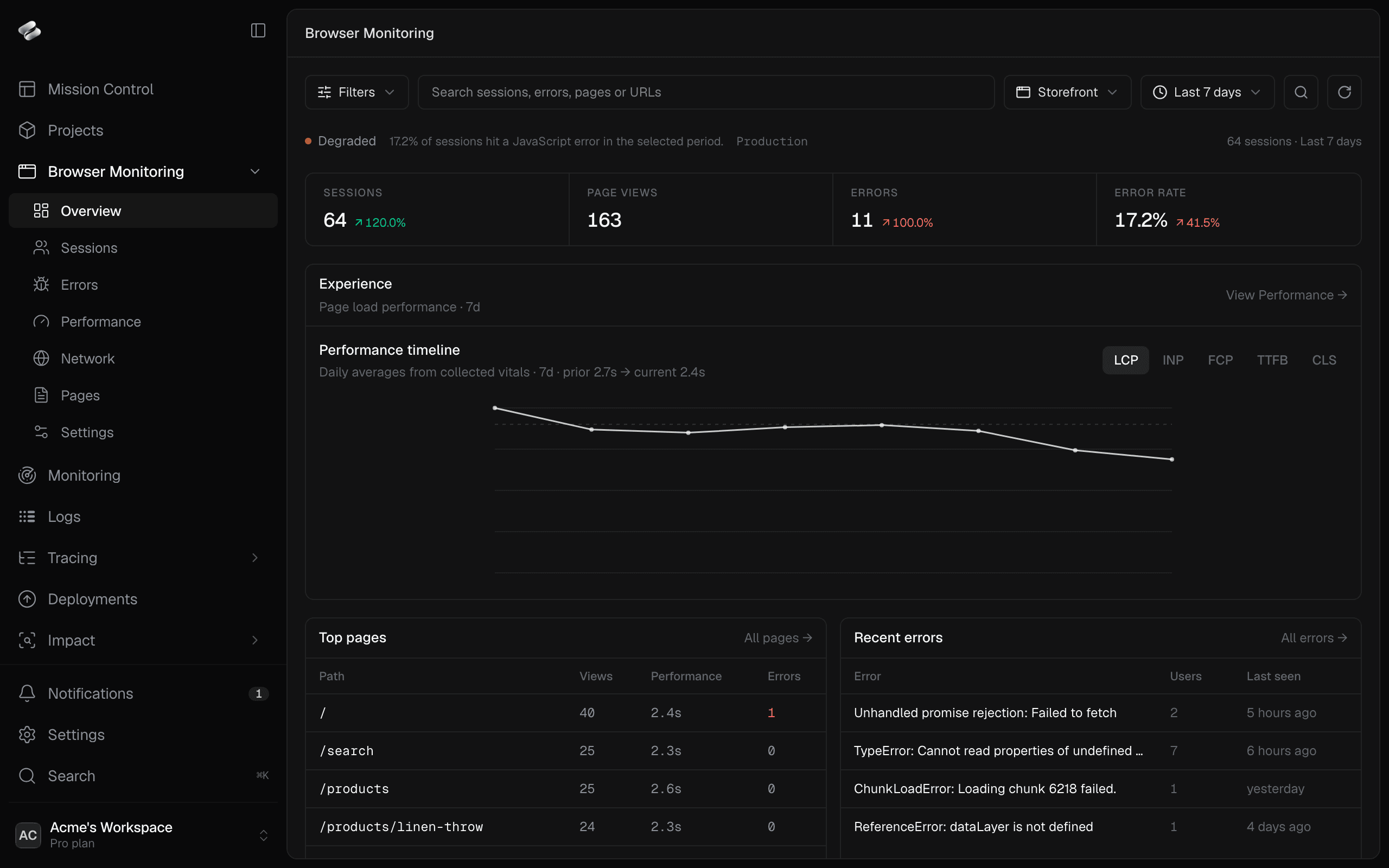Refresh data with the reload icon
The width and height of the screenshot is (1389, 868).
[1344, 92]
